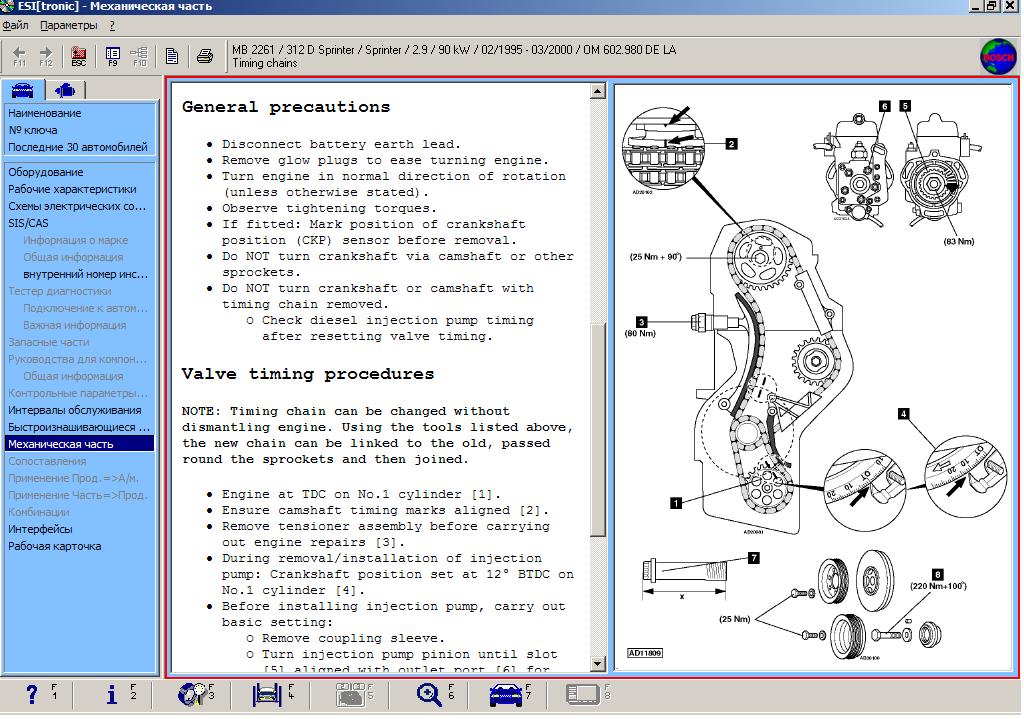Open Последние 30 автомобилей list

[77, 147]
